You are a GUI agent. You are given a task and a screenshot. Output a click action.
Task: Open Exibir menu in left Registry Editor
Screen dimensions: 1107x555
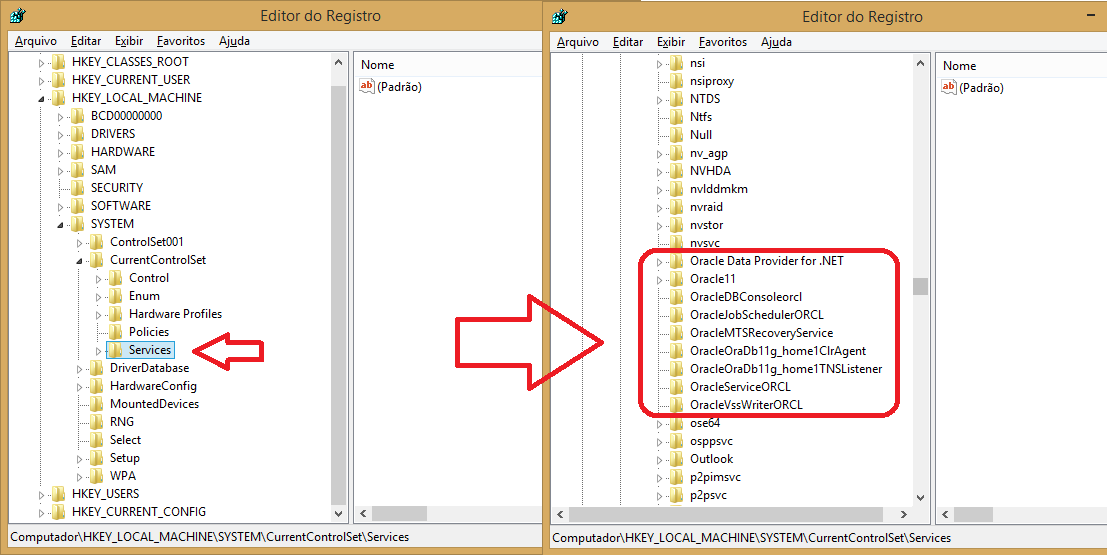coord(129,41)
